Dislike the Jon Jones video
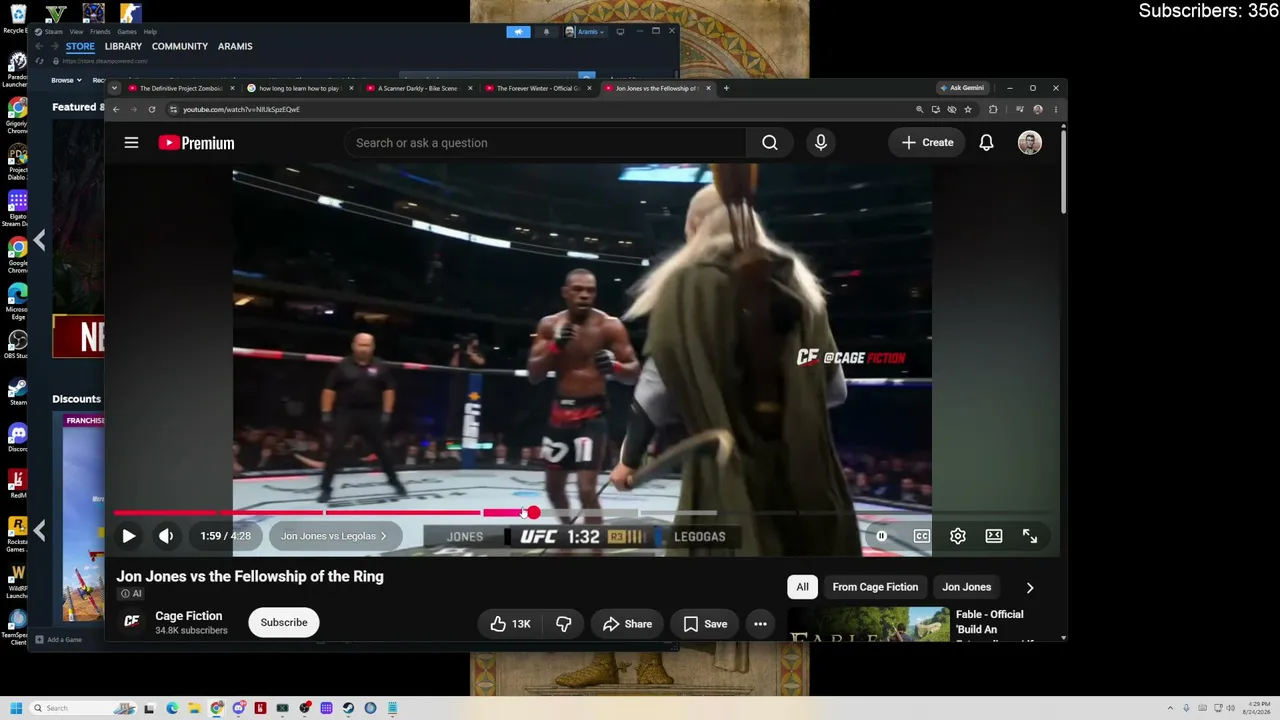This screenshot has width=1280, height=720. 564,624
